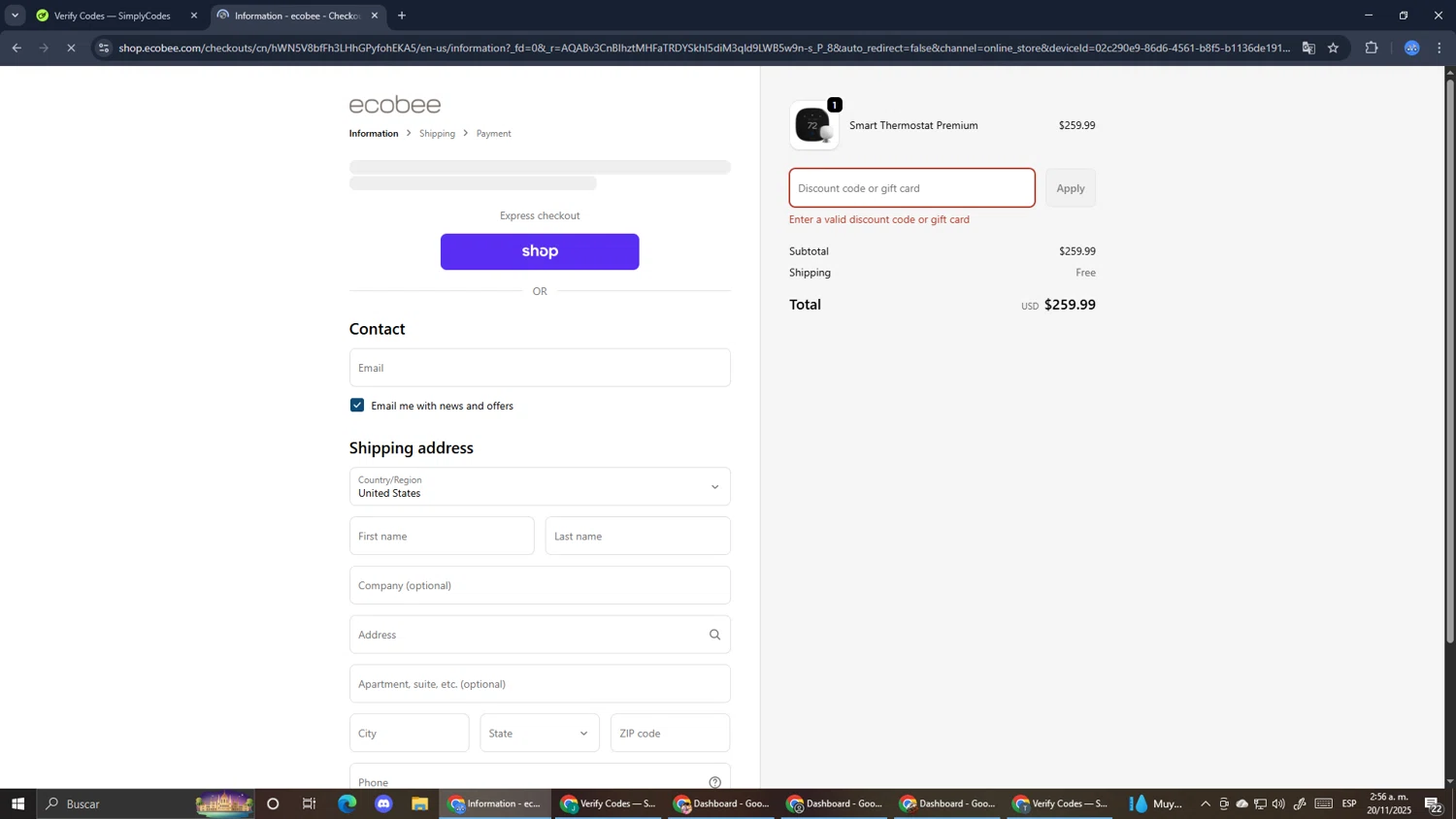Bookmark this page with the star icon
This screenshot has width=1456, height=819.
point(1334,48)
